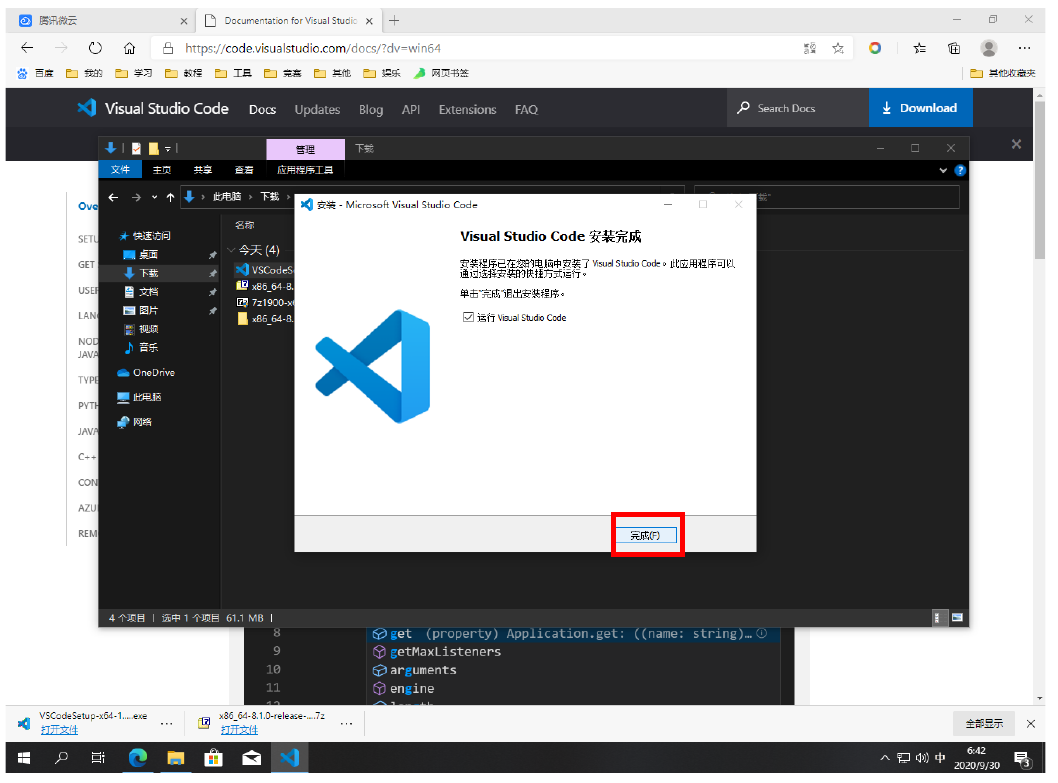
Task: Switch to large icons view in Explorer
Action: (x=957, y=617)
